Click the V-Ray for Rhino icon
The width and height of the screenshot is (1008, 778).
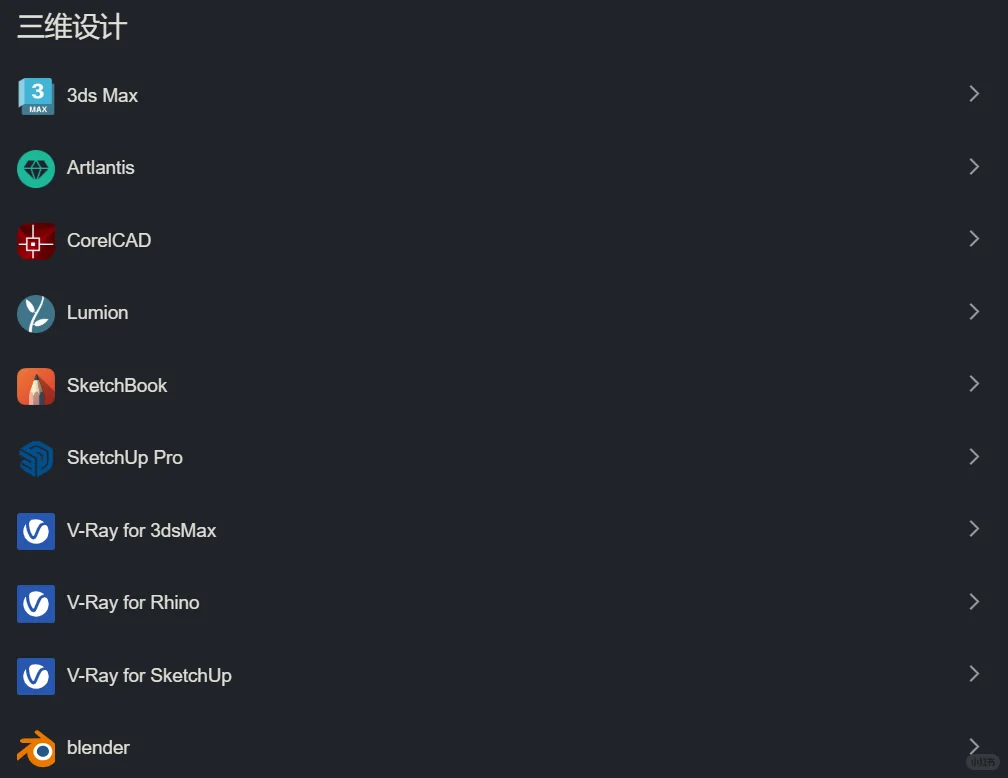tap(36, 603)
